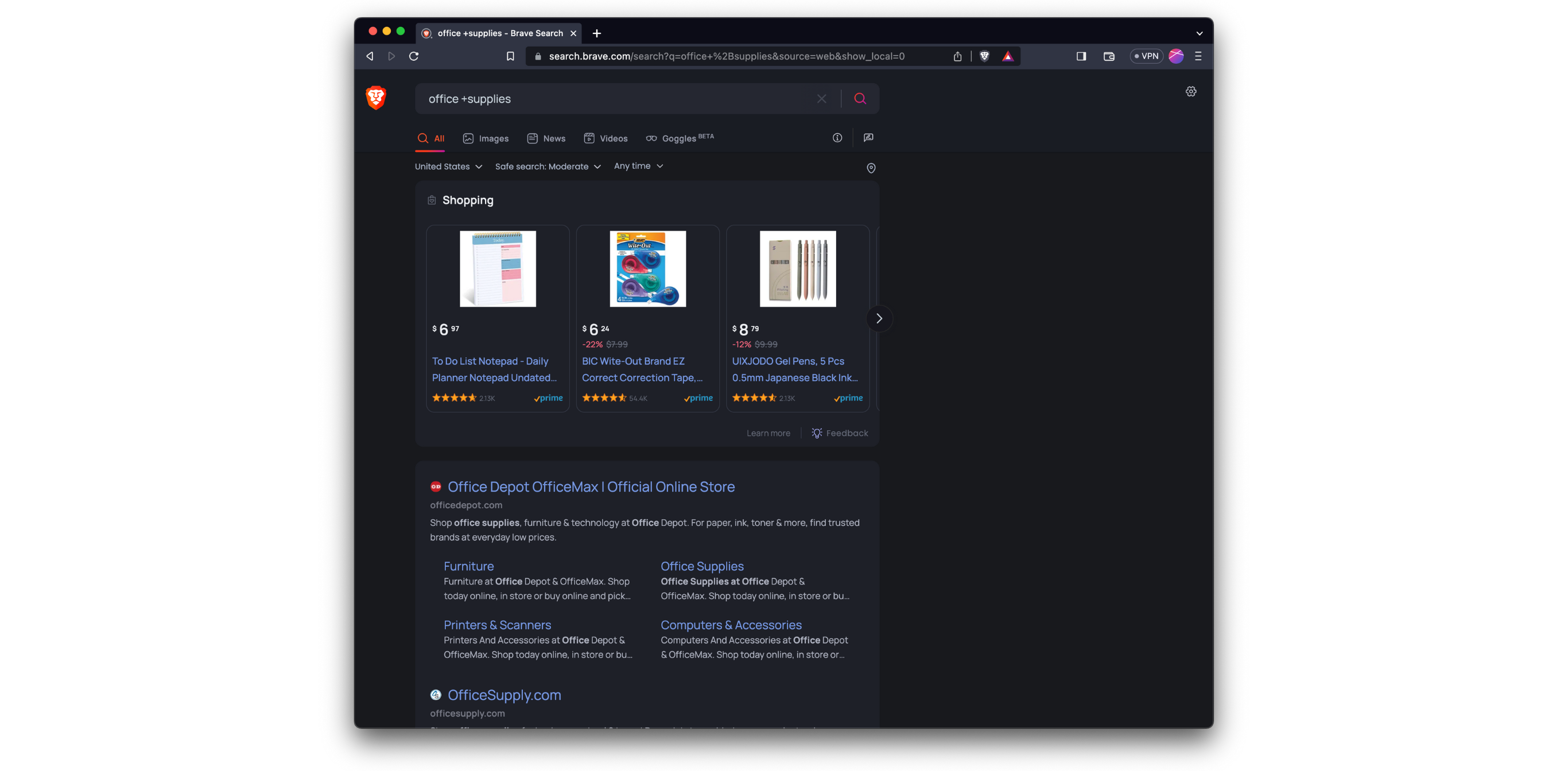Screen dimensions: 1568x771
Task: Click the location pin icon near filters
Action: click(x=871, y=168)
